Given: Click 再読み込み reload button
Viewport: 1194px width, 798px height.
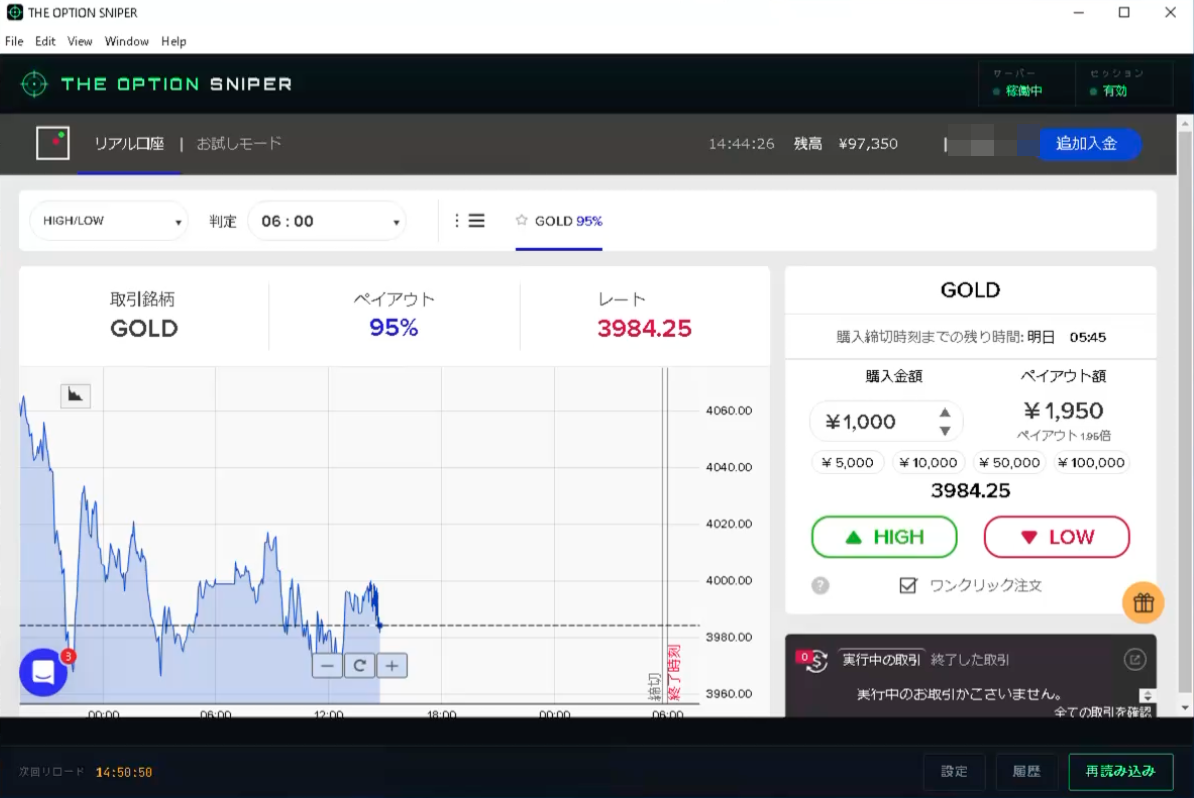Looking at the screenshot, I should tap(1120, 771).
